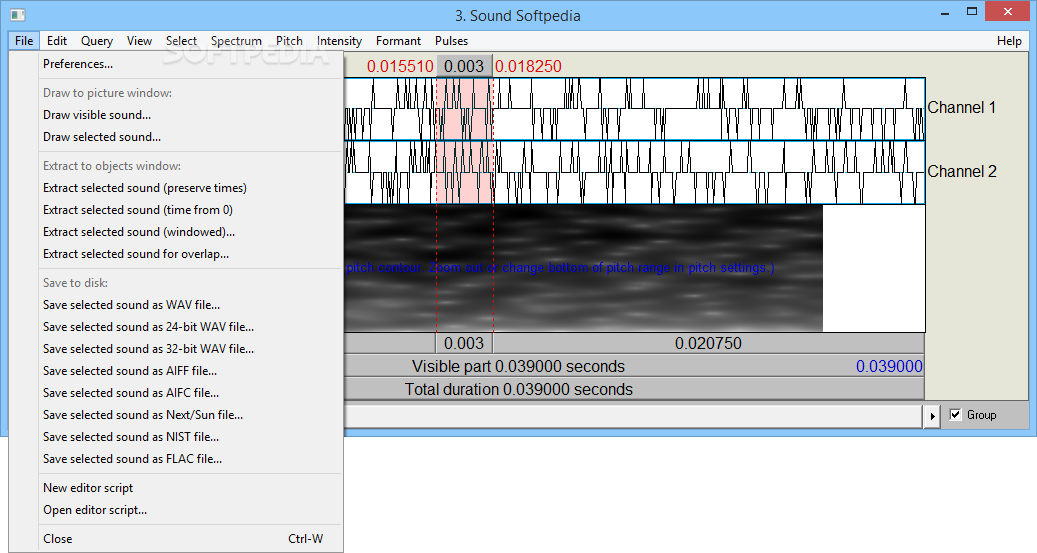Open the Formant menu

coord(398,41)
